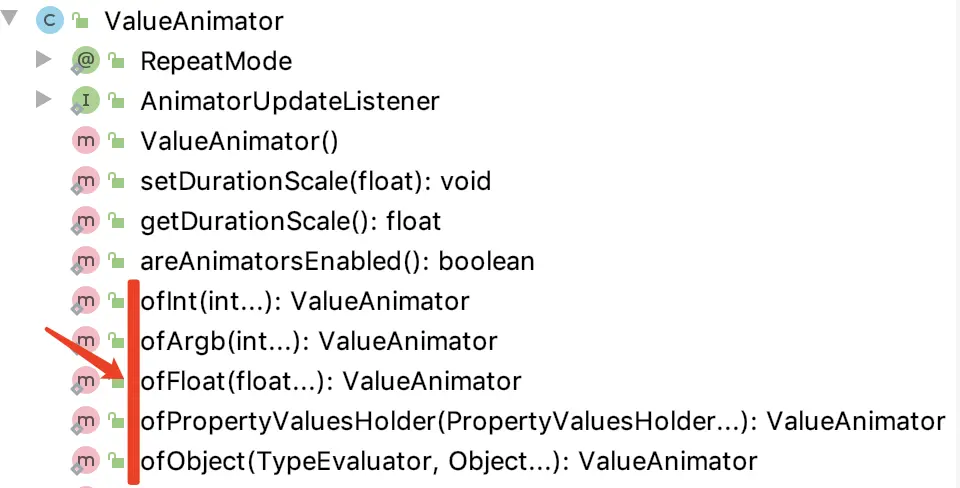Viewport: 960px width, 488px height.
Task: Click the public lock icon beside ValueAnimator class
Action: pos(81,21)
